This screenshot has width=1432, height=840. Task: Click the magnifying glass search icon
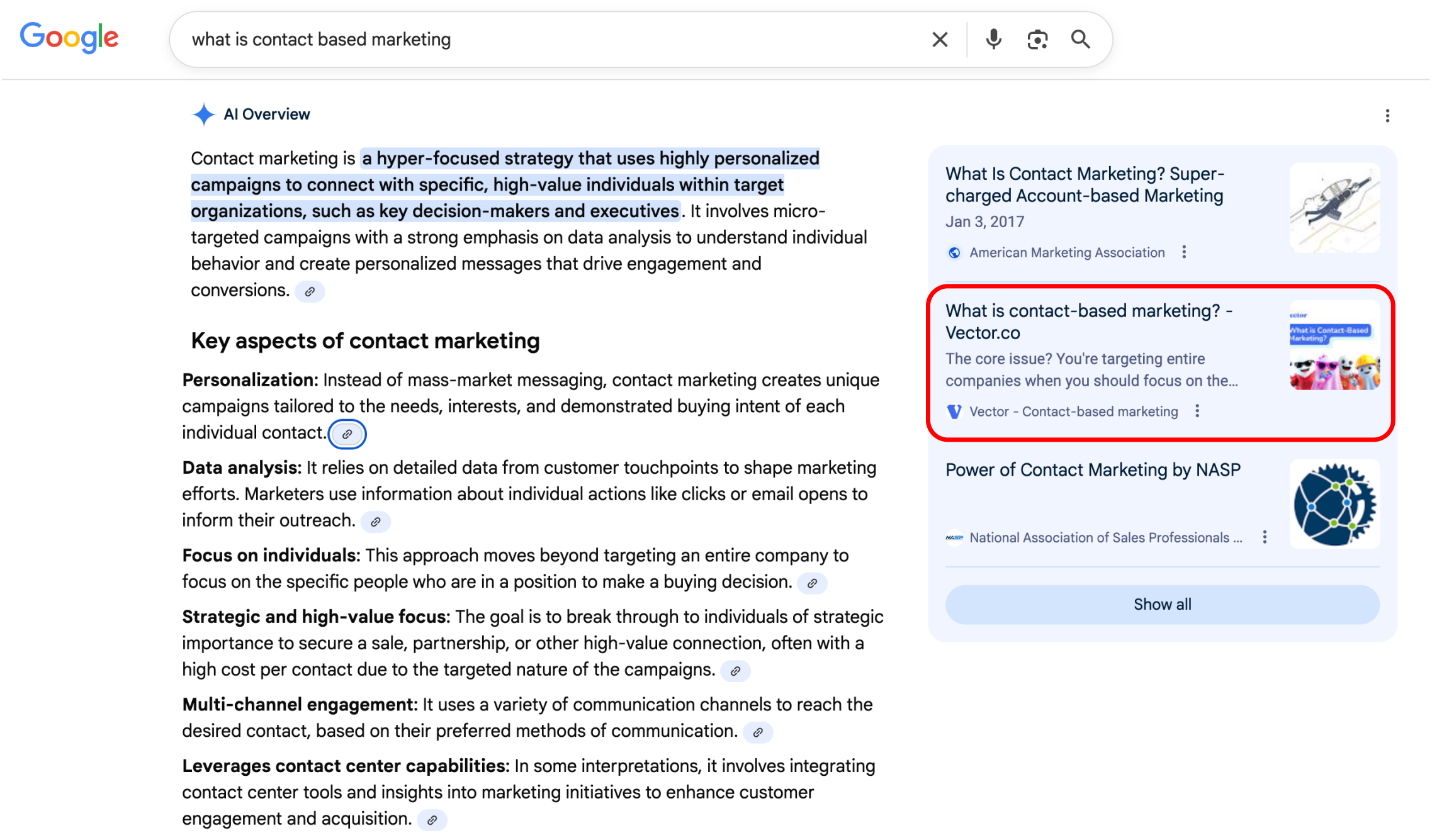[1081, 40]
